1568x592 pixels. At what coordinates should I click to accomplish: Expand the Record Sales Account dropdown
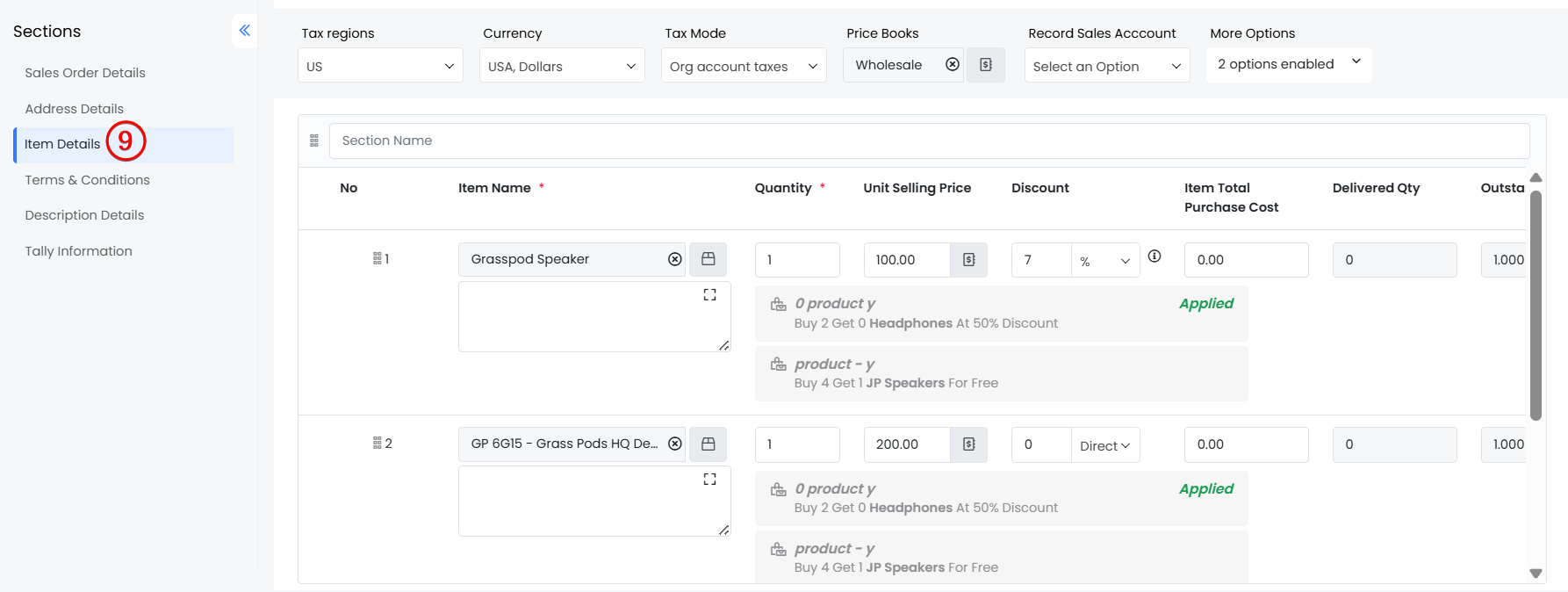tap(1106, 66)
